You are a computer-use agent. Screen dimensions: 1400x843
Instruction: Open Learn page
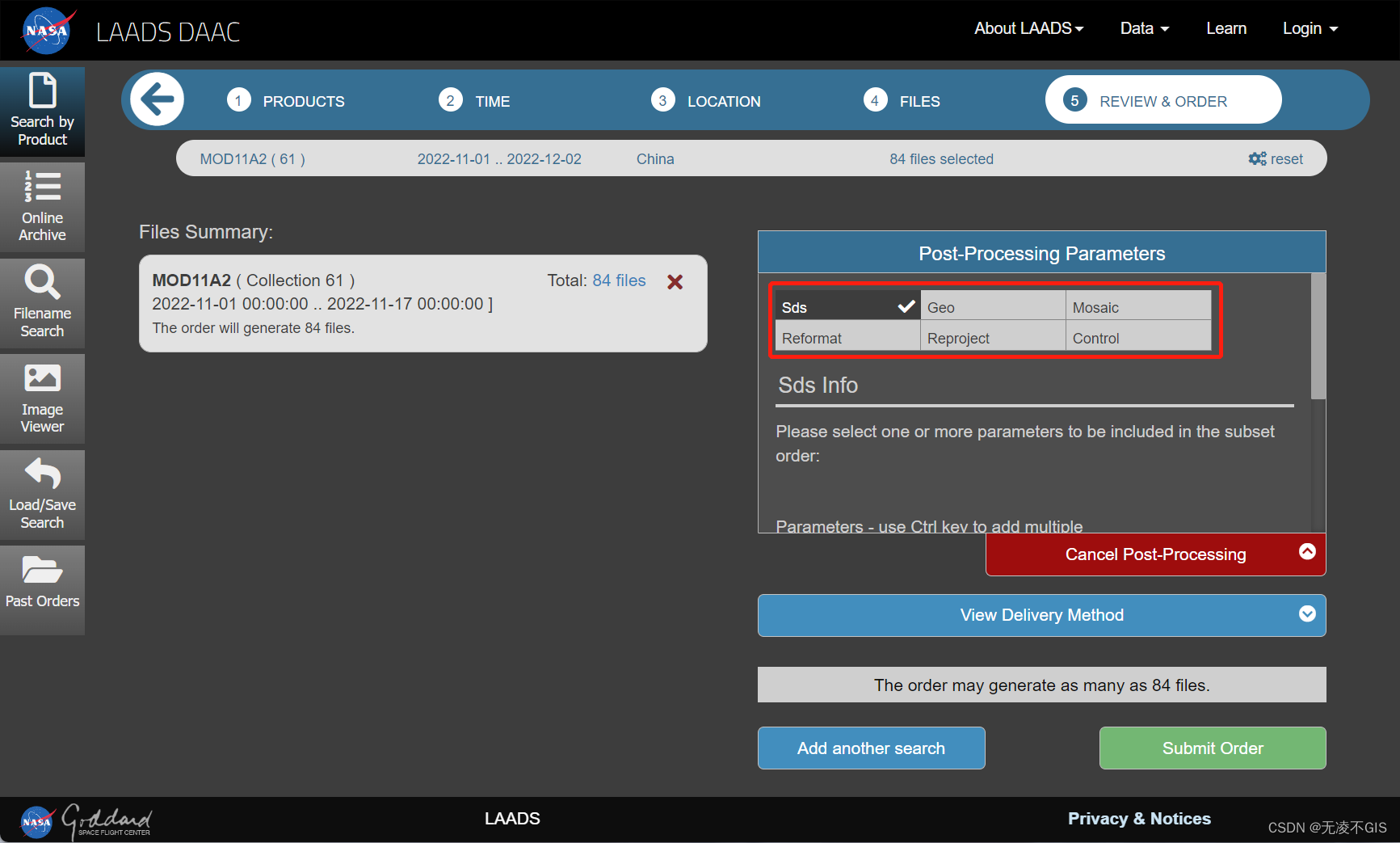[x=1226, y=28]
